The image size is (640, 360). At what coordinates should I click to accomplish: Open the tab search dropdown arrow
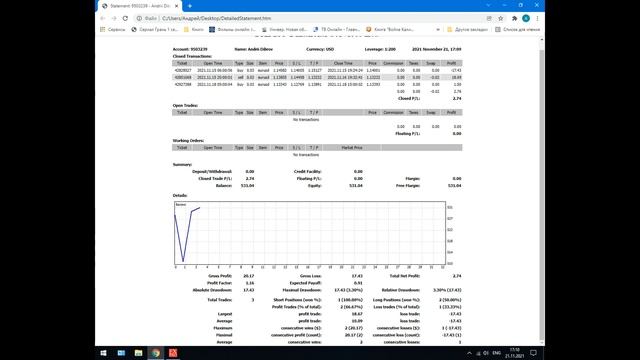(488, 5)
